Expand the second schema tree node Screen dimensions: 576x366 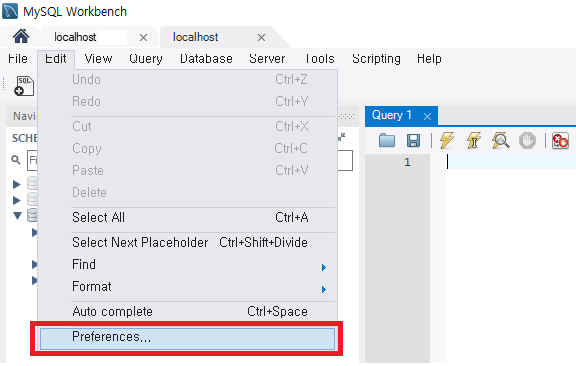pyautogui.click(x=17, y=200)
